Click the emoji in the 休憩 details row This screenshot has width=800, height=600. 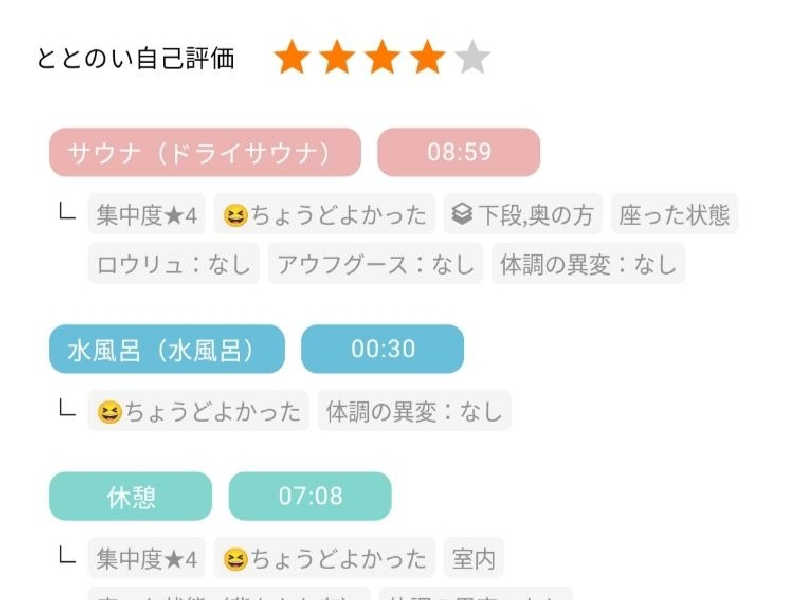236,559
